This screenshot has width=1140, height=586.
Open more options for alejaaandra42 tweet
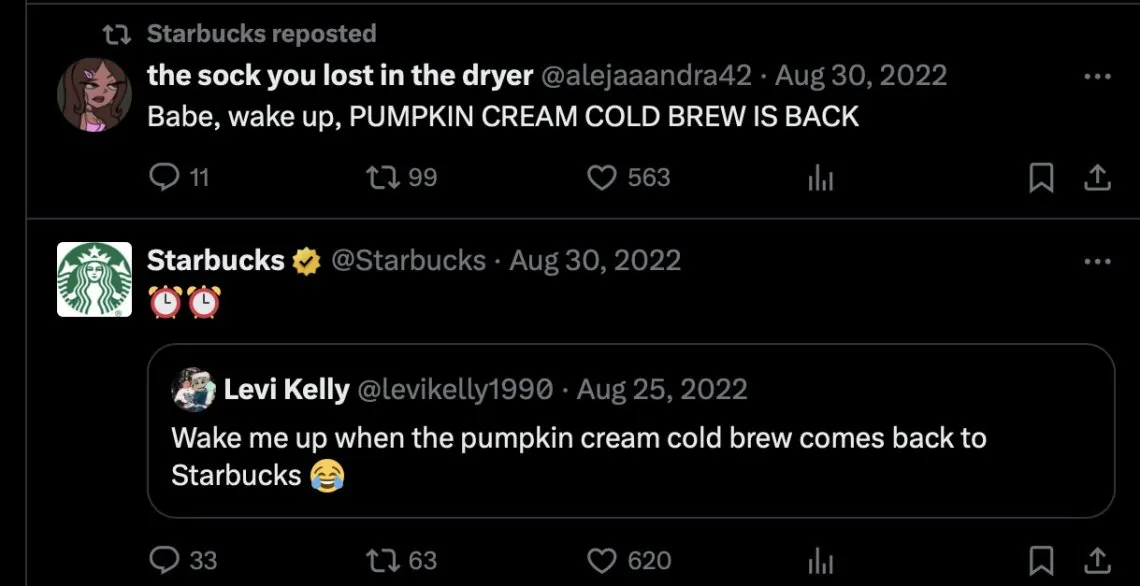point(1097,76)
